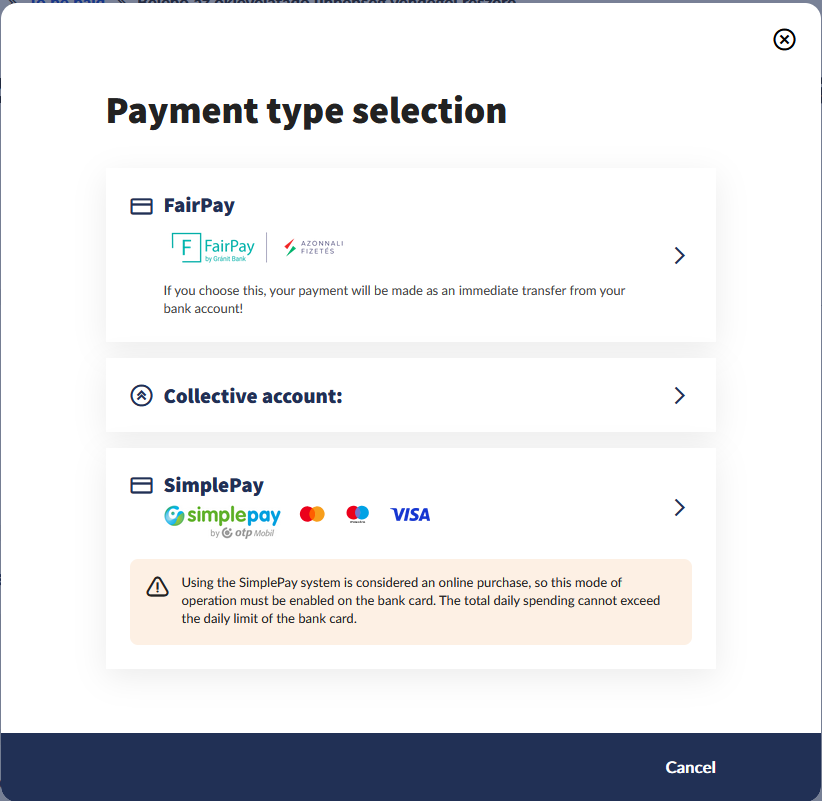
Task: Close the payment selection dialog
Action: [x=785, y=39]
